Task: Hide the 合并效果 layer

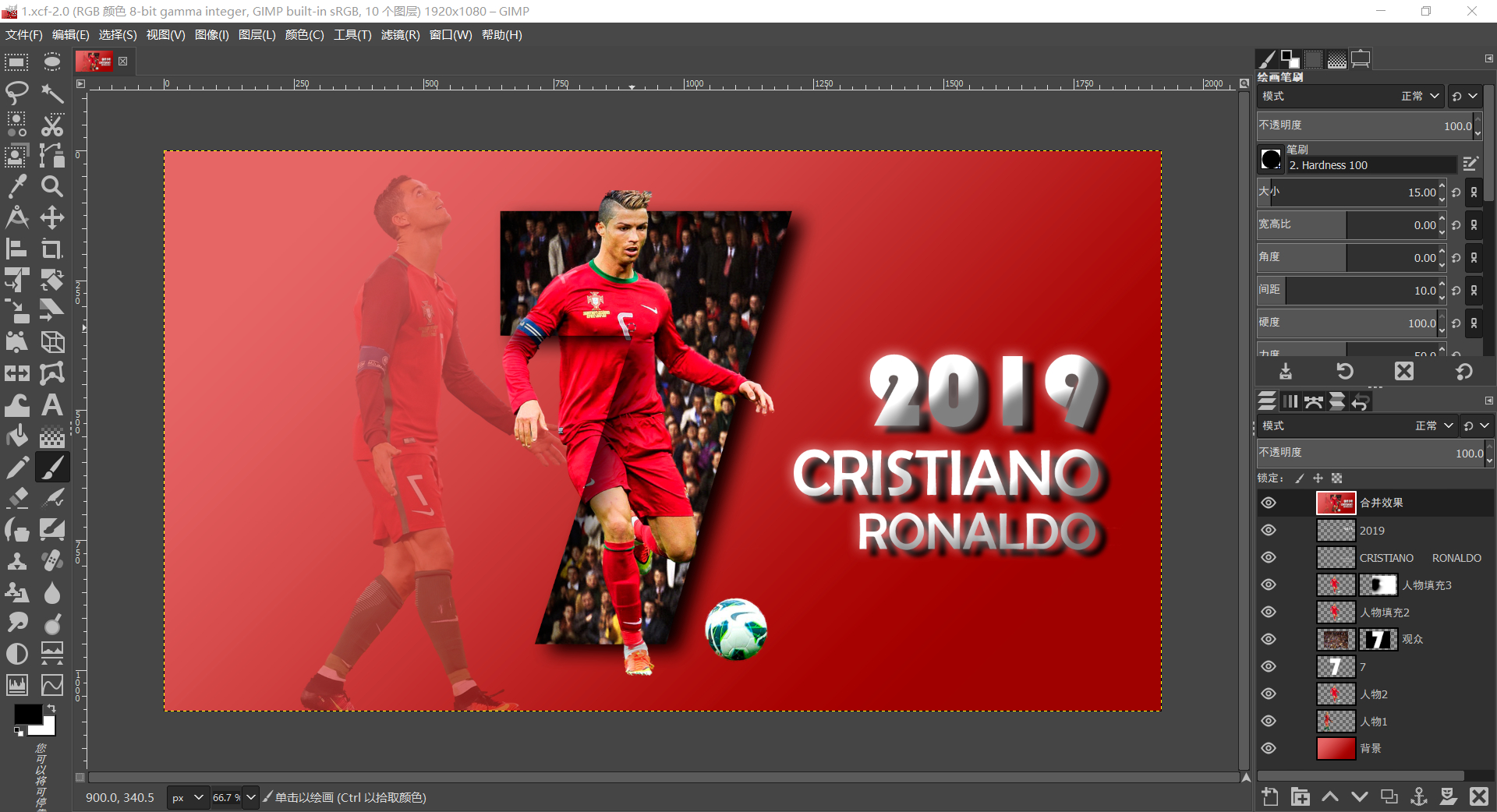Action: 1269,503
